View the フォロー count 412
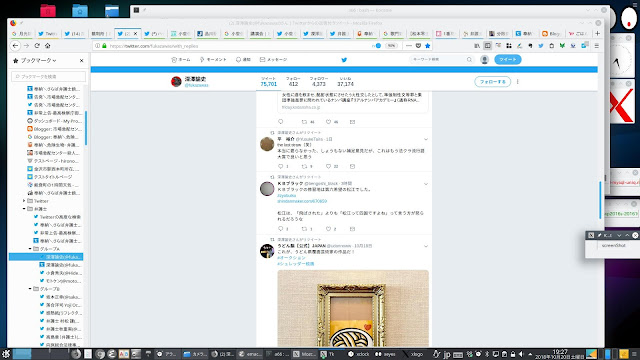 293,82
